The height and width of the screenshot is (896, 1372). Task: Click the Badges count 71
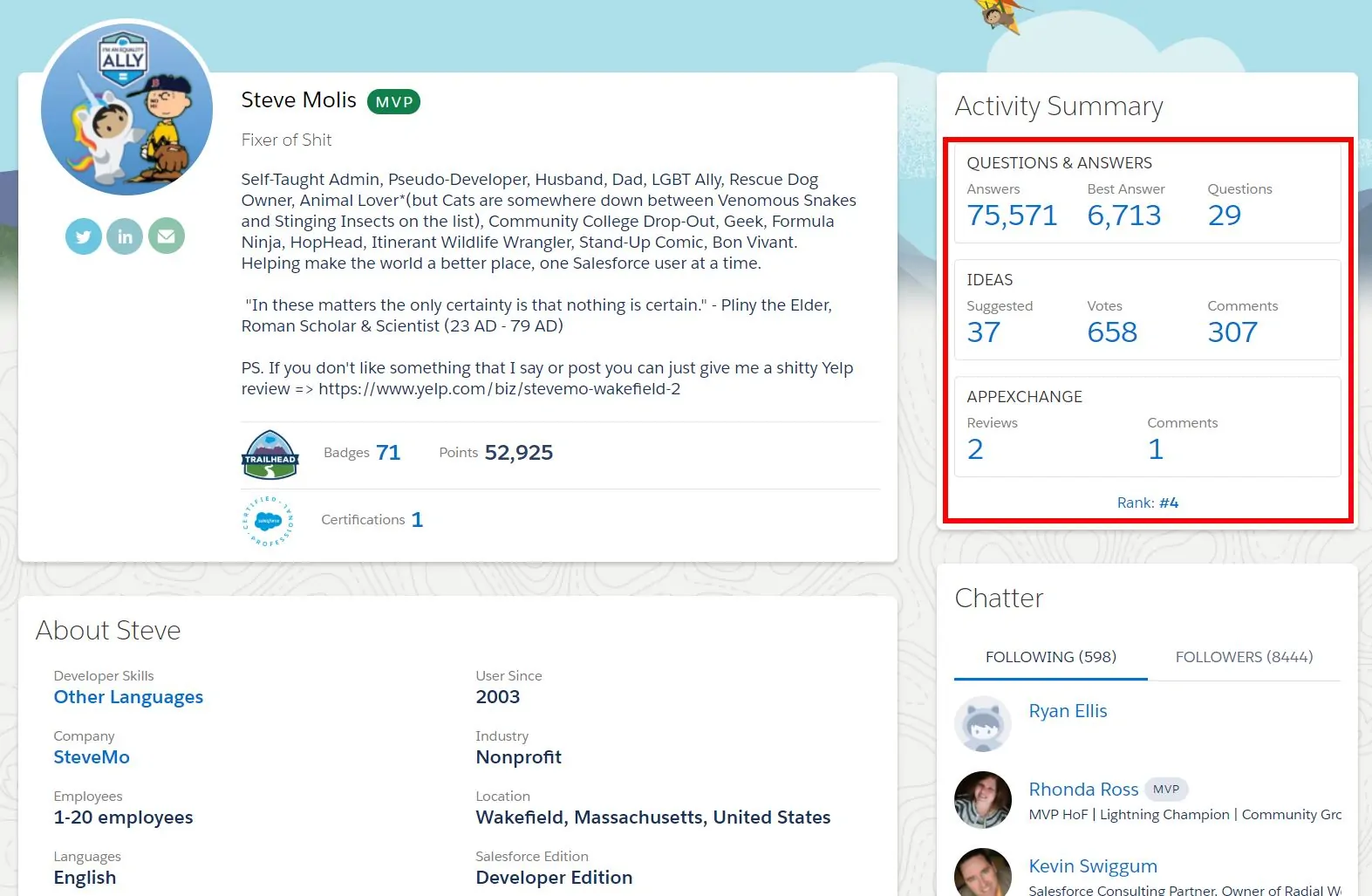[x=388, y=453]
